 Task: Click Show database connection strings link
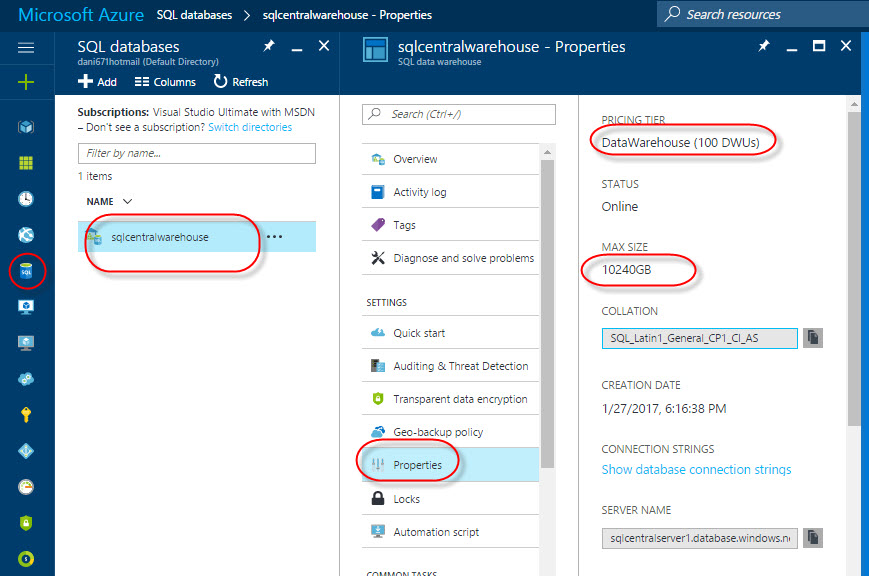click(696, 469)
